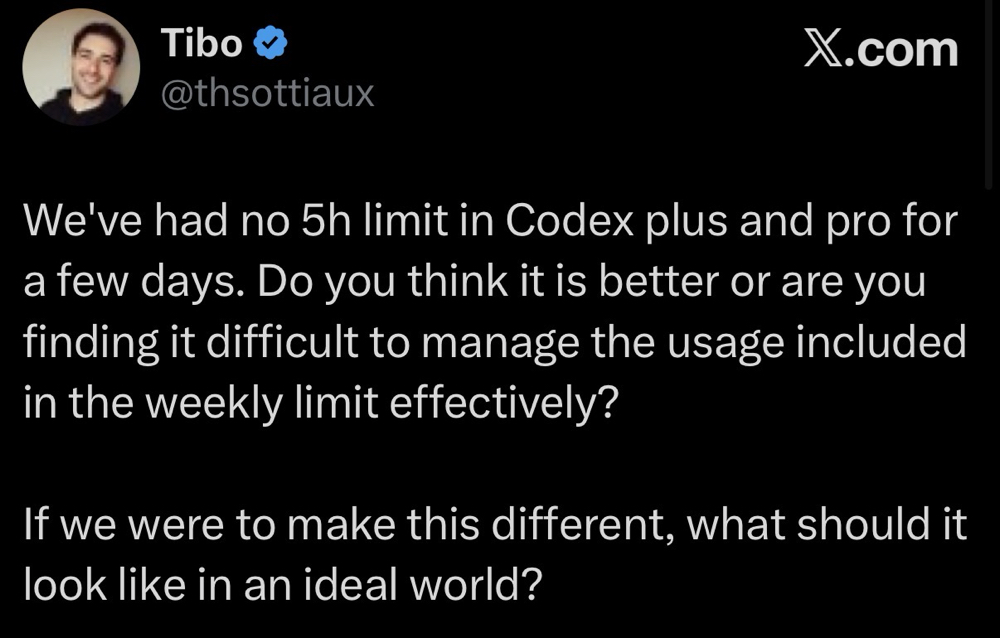Open Tibo's profile picture avatar
1000x638 pixels.
tap(81, 66)
